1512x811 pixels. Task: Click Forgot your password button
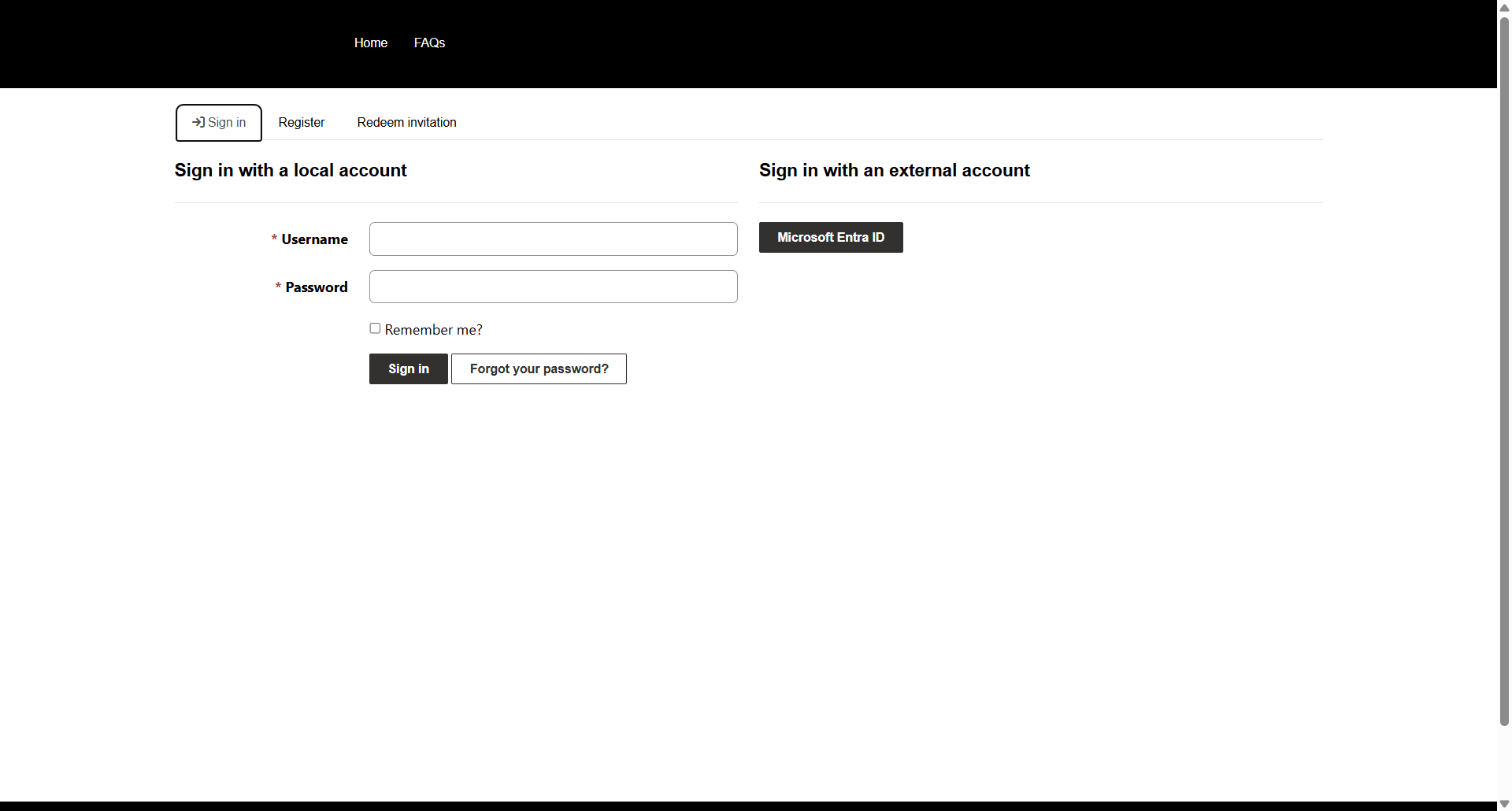539,368
